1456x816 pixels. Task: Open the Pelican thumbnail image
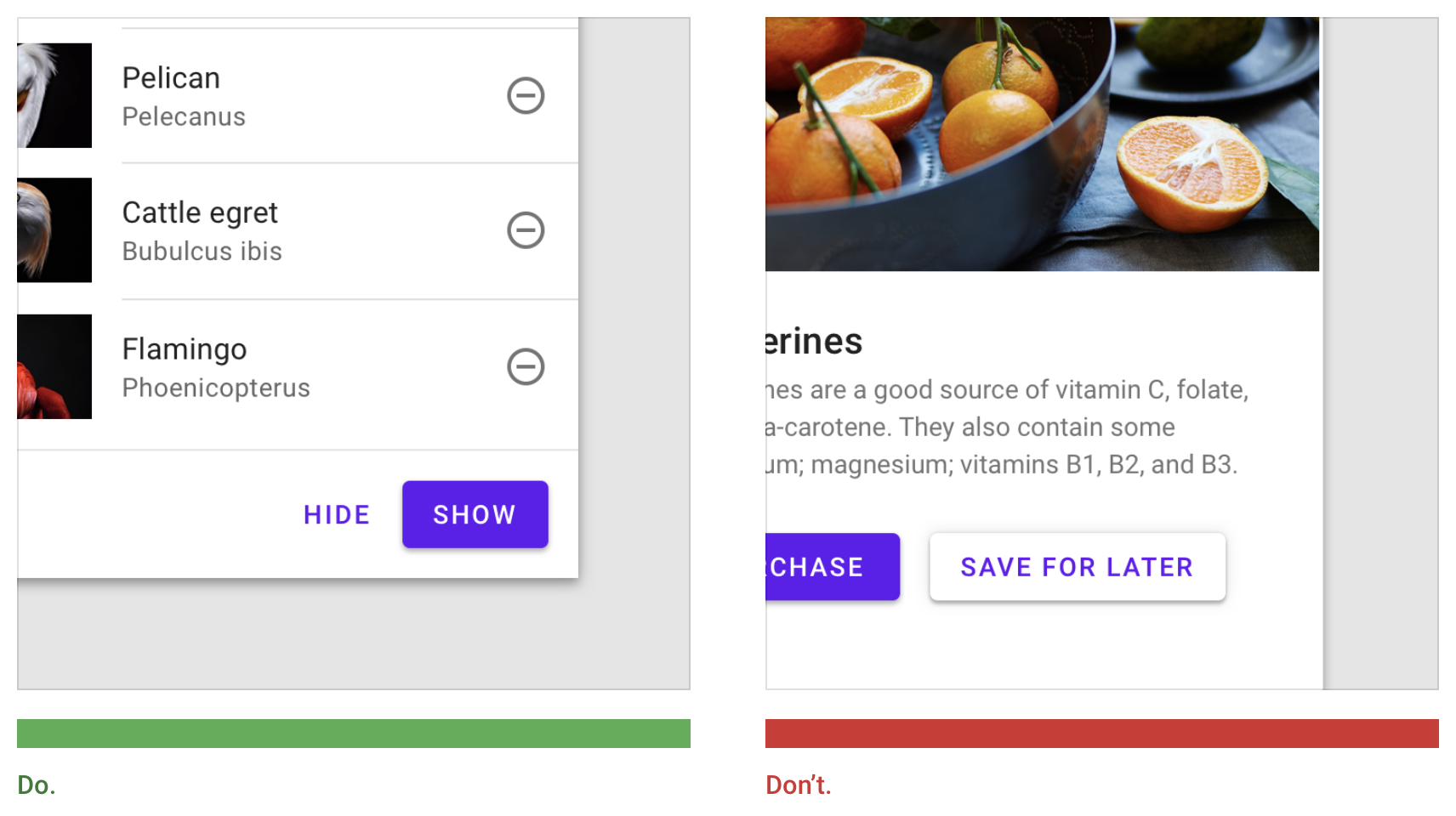pos(54,95)
